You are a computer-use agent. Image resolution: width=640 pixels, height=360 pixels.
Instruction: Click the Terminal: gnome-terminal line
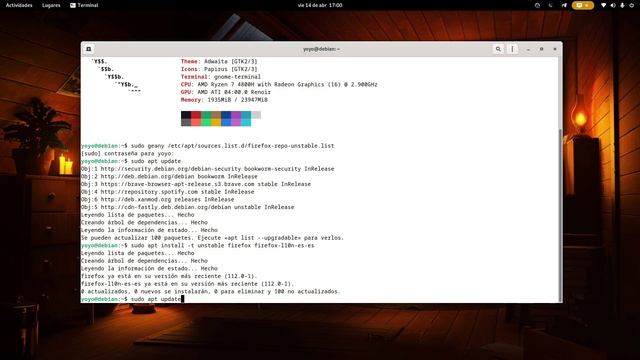[221, 77]
